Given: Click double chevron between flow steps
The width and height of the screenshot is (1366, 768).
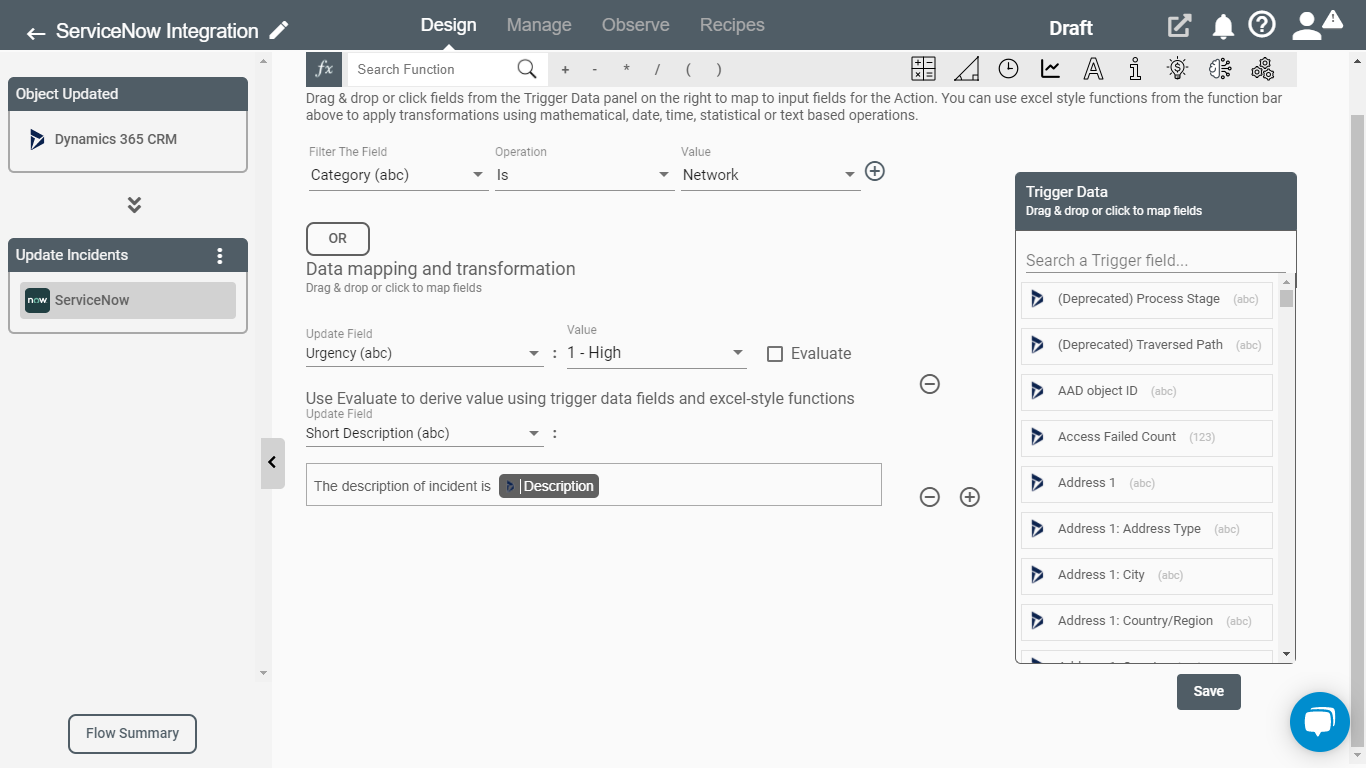Looking at the screenshot, I should coord(134,205).
